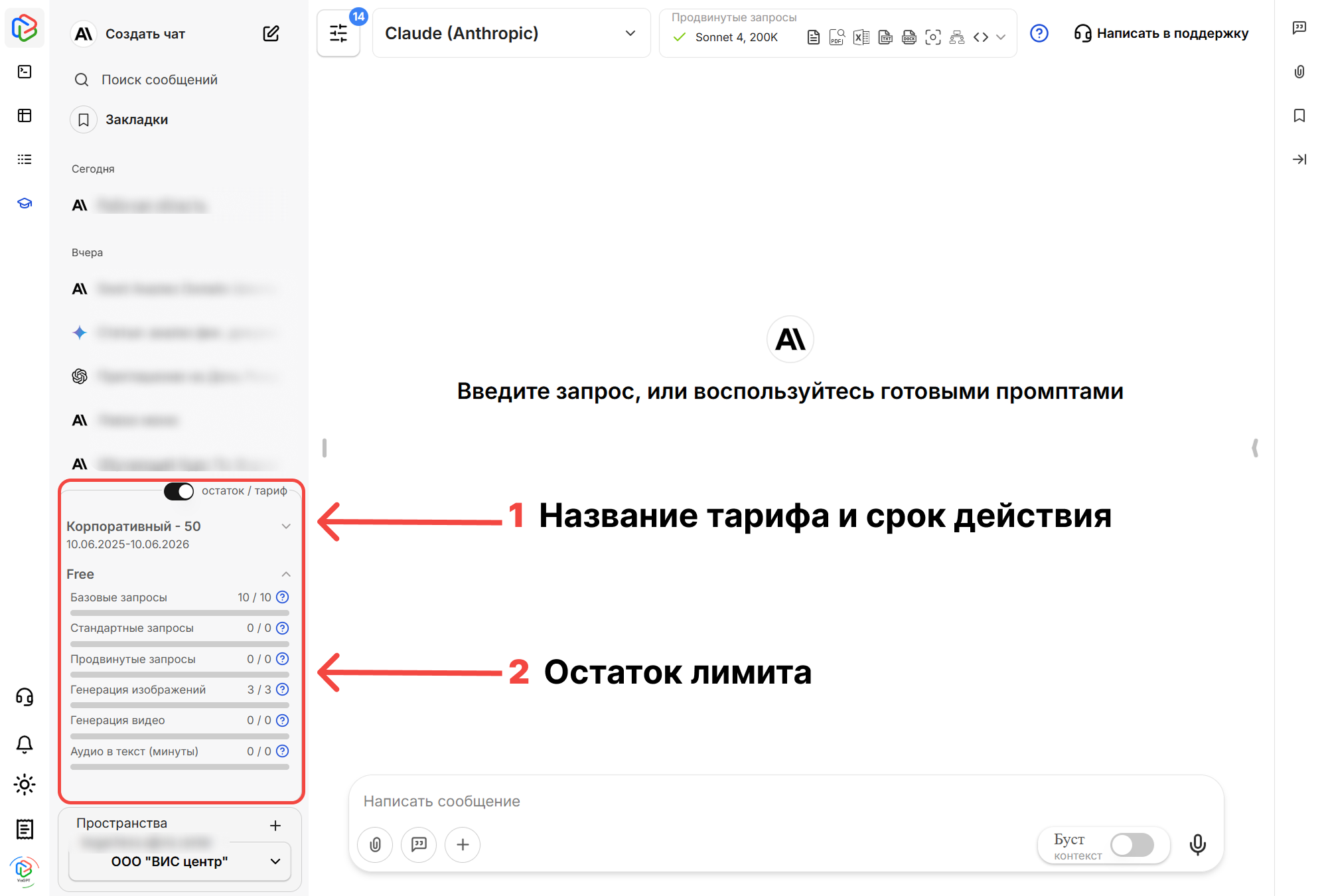This screenshot has height=896, width=1324.
Task: Click the PDF search capability icon
Action: (x=837, y=37)
